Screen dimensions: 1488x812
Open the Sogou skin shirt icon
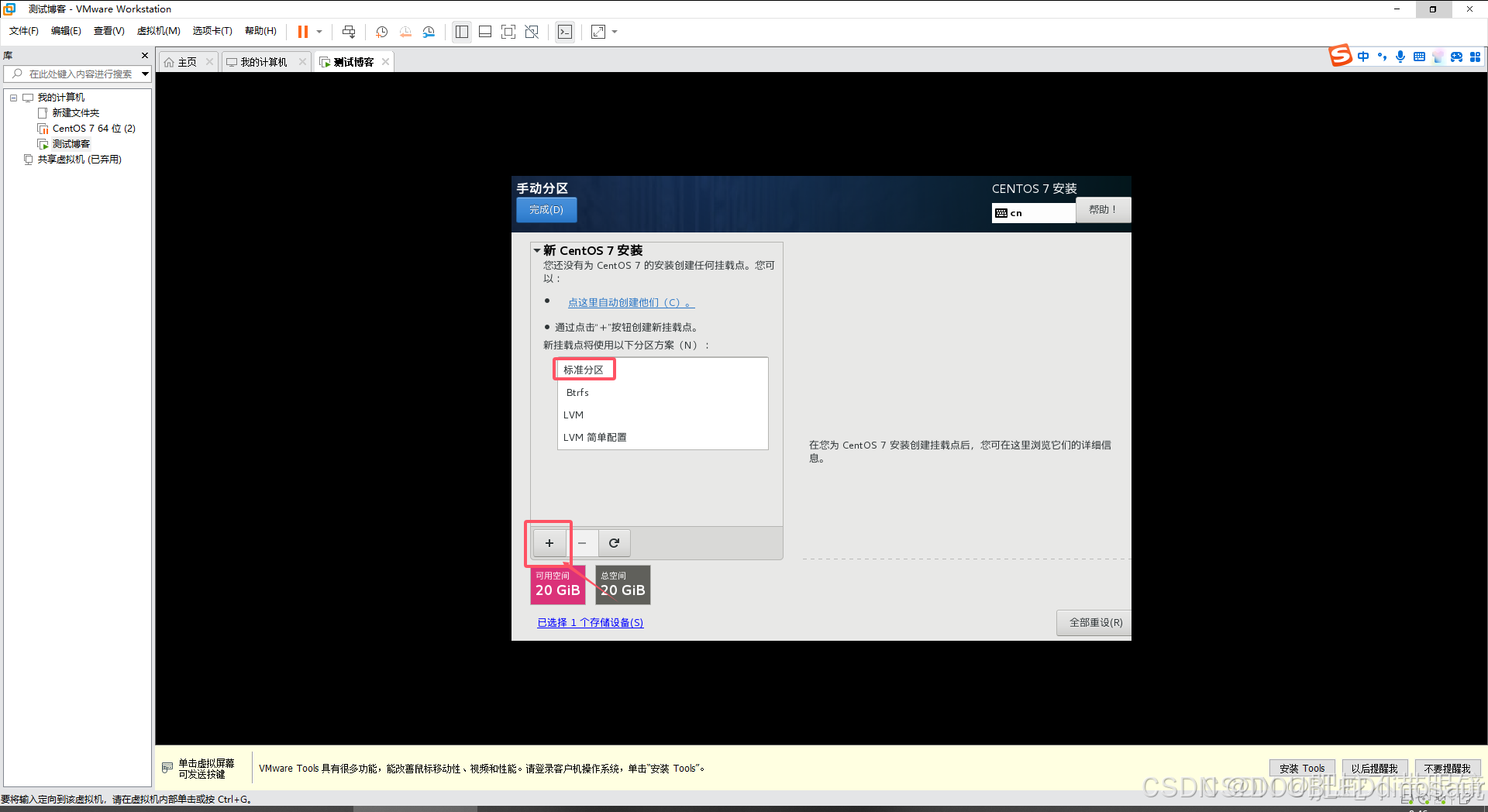1438,57
